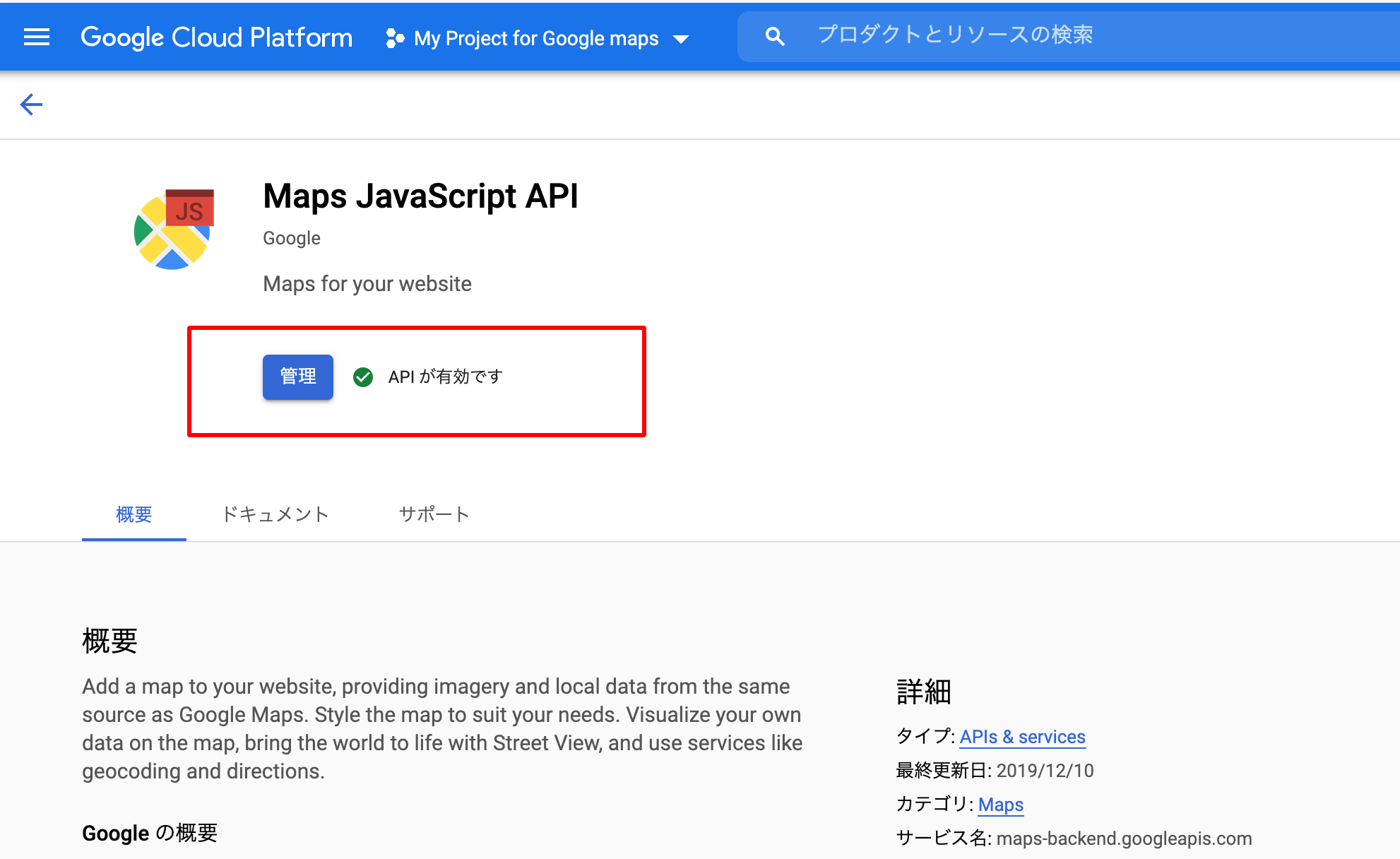Screen dimensions: 1400x859
Task: Open the APIs & services link
Action: point(1022,737)
